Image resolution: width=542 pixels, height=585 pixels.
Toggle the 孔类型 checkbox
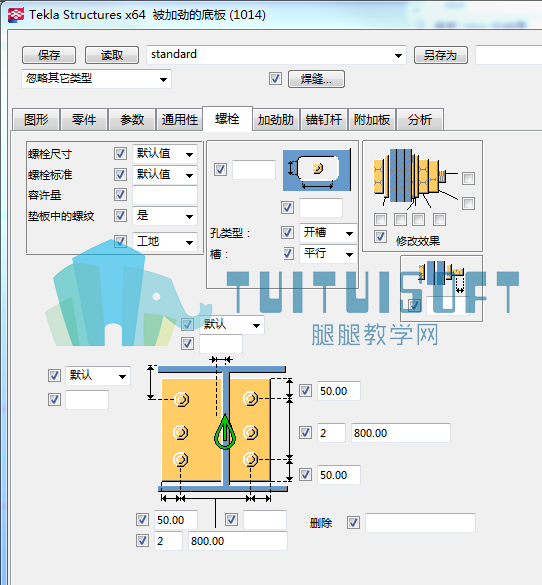(287, 233)
